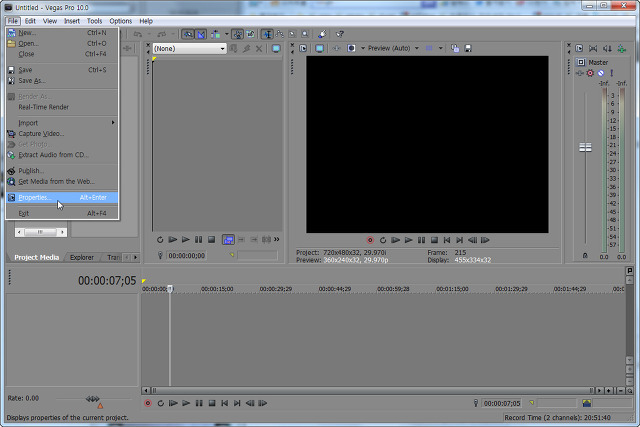Select Real-Time Render in File menu
The image size is (640, 427).
[x=62, y=107]
